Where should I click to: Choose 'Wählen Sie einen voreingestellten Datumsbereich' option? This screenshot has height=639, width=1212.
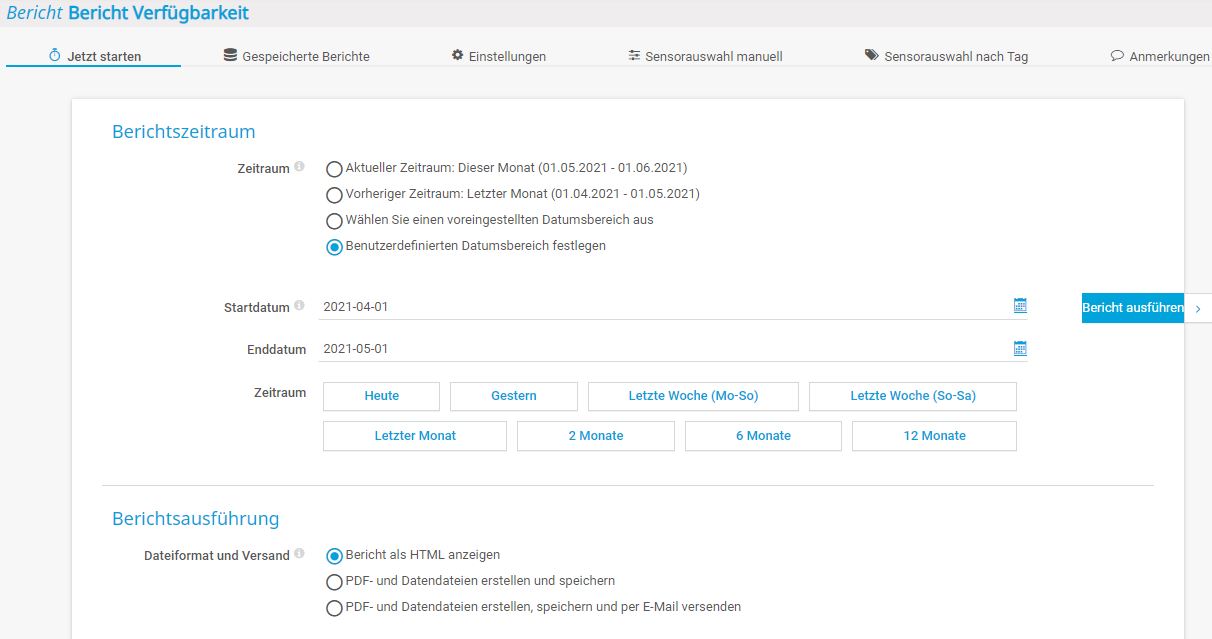(335, 221)
